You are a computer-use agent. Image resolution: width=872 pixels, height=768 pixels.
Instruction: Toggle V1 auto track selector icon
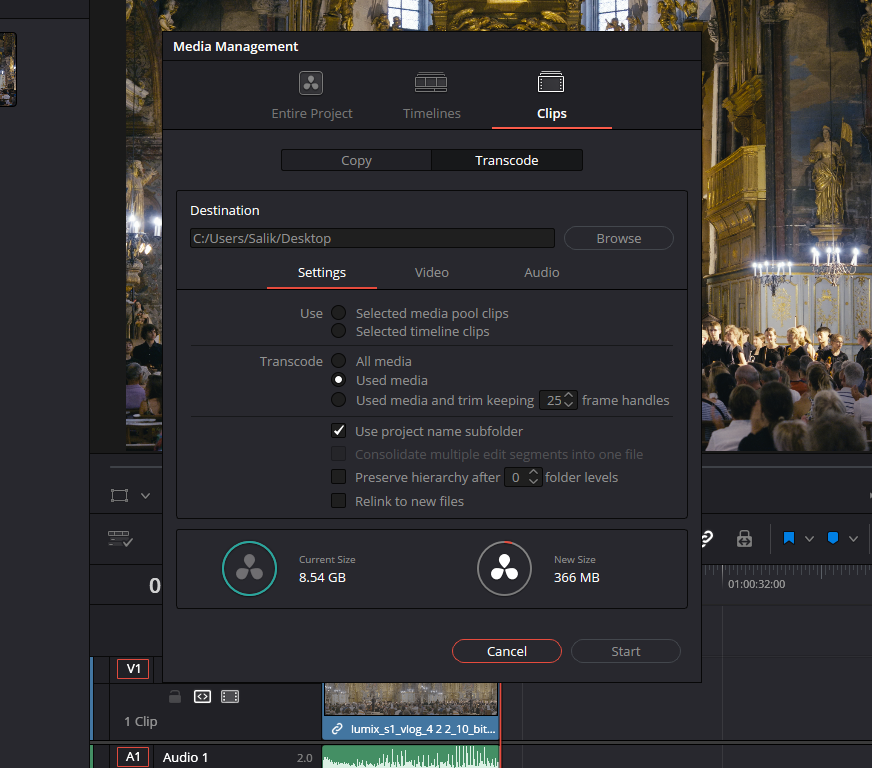click(202, 696)
